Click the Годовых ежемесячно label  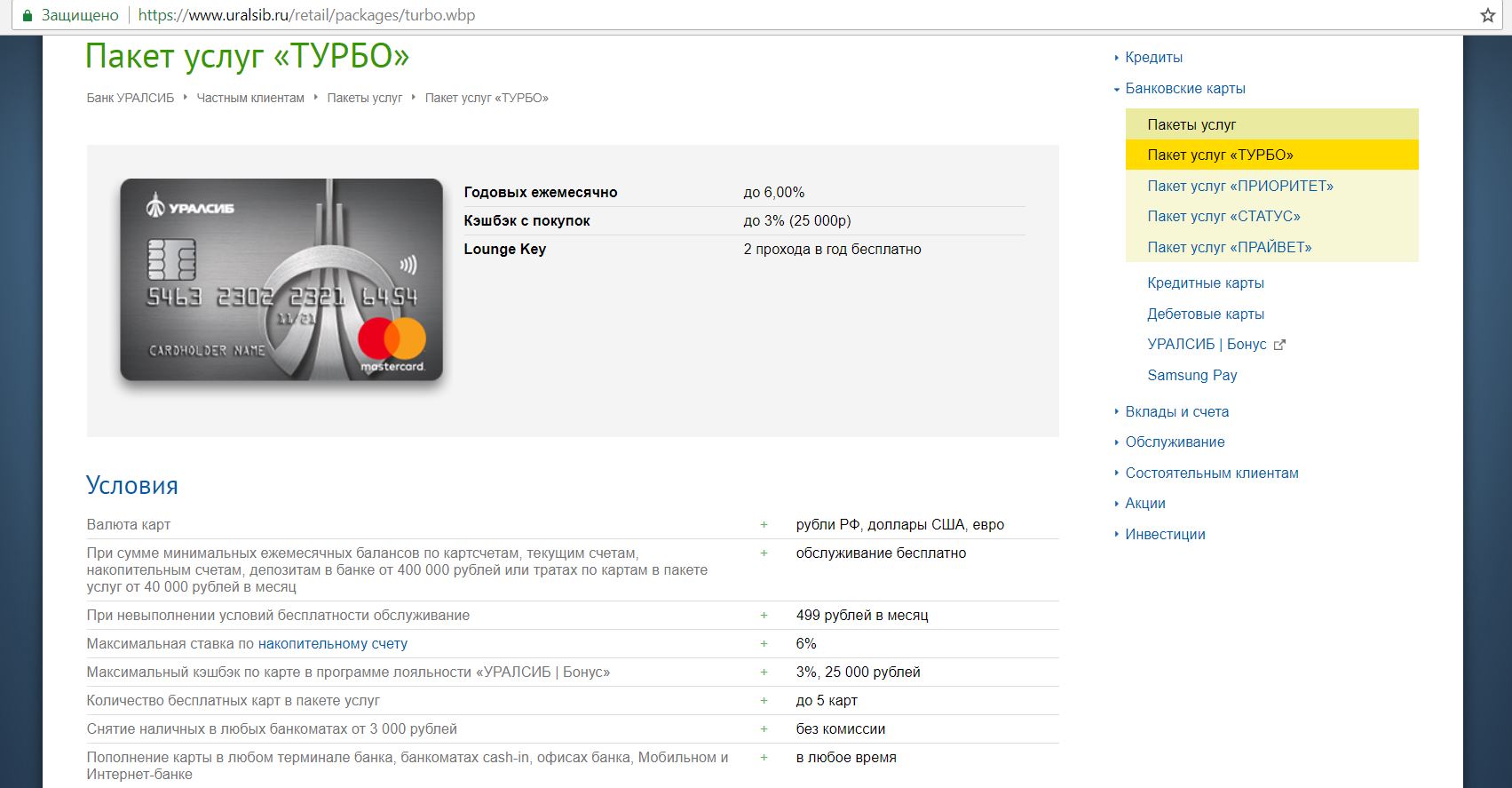[541, 192]
